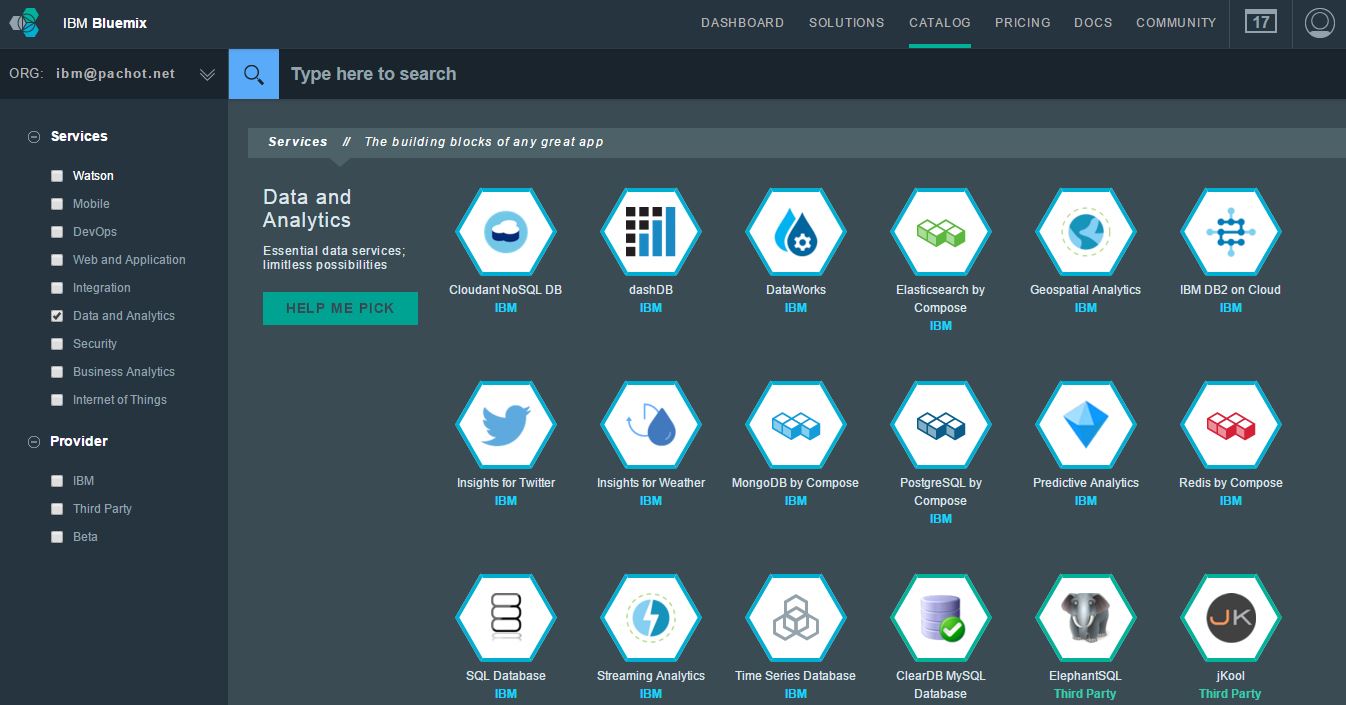This screenshot has width=1346, height=705.
Task: Check the Web and Application checkbox
Action: (57, 260)
